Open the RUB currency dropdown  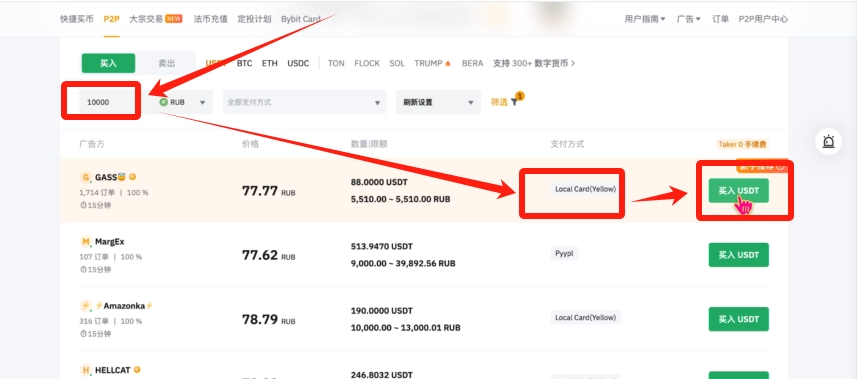pos(183,102)
